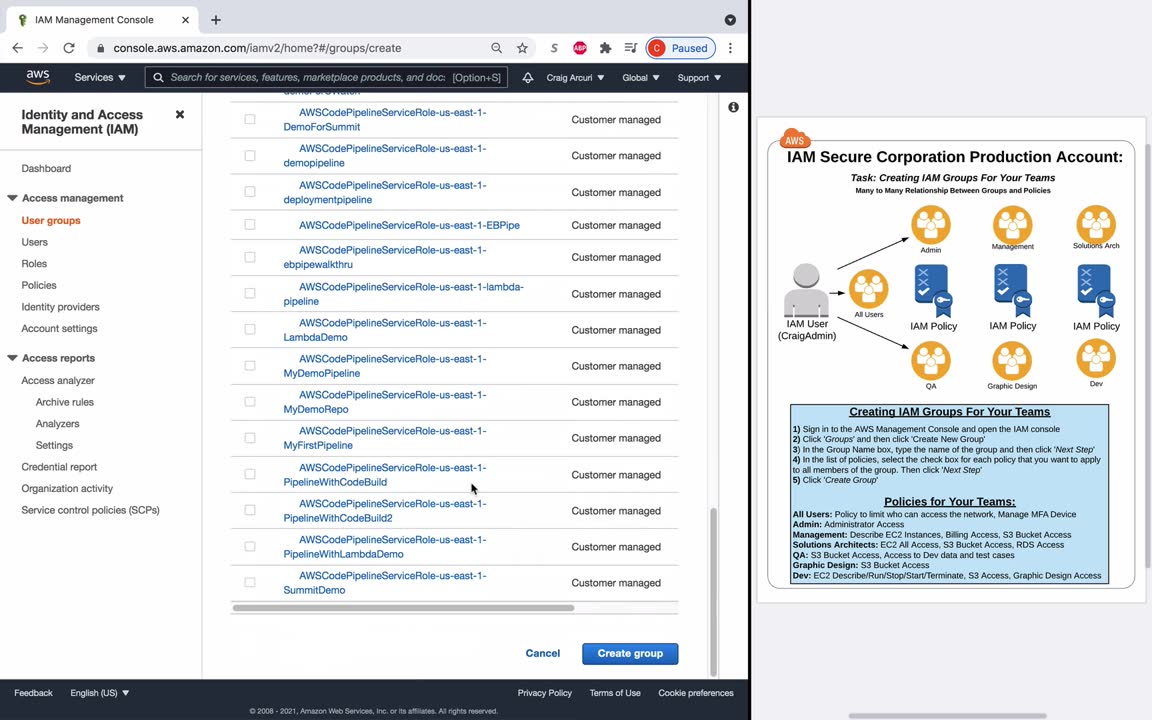This screenshot has width=1152, height=720.
Task: Open Credential report in the sidebar
Action: (x=60, y=467)
